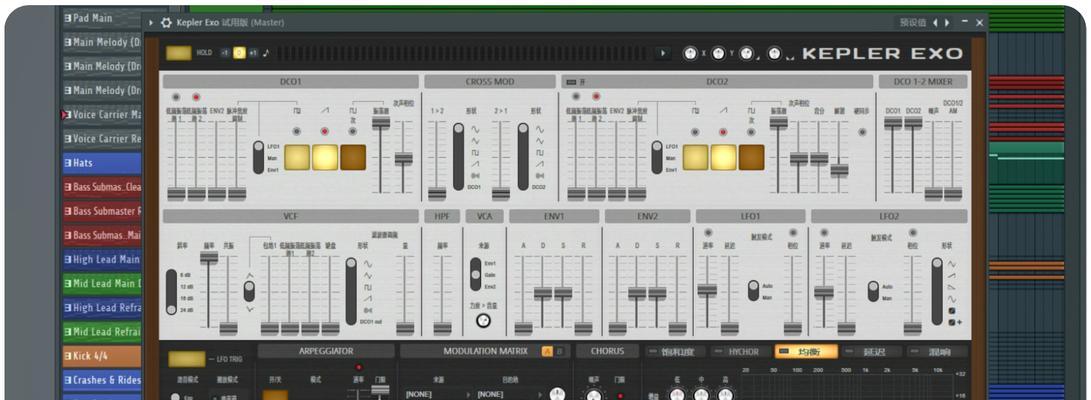
Task: Select the Crashes & Rides track
Action: click(x=102, y=380)
